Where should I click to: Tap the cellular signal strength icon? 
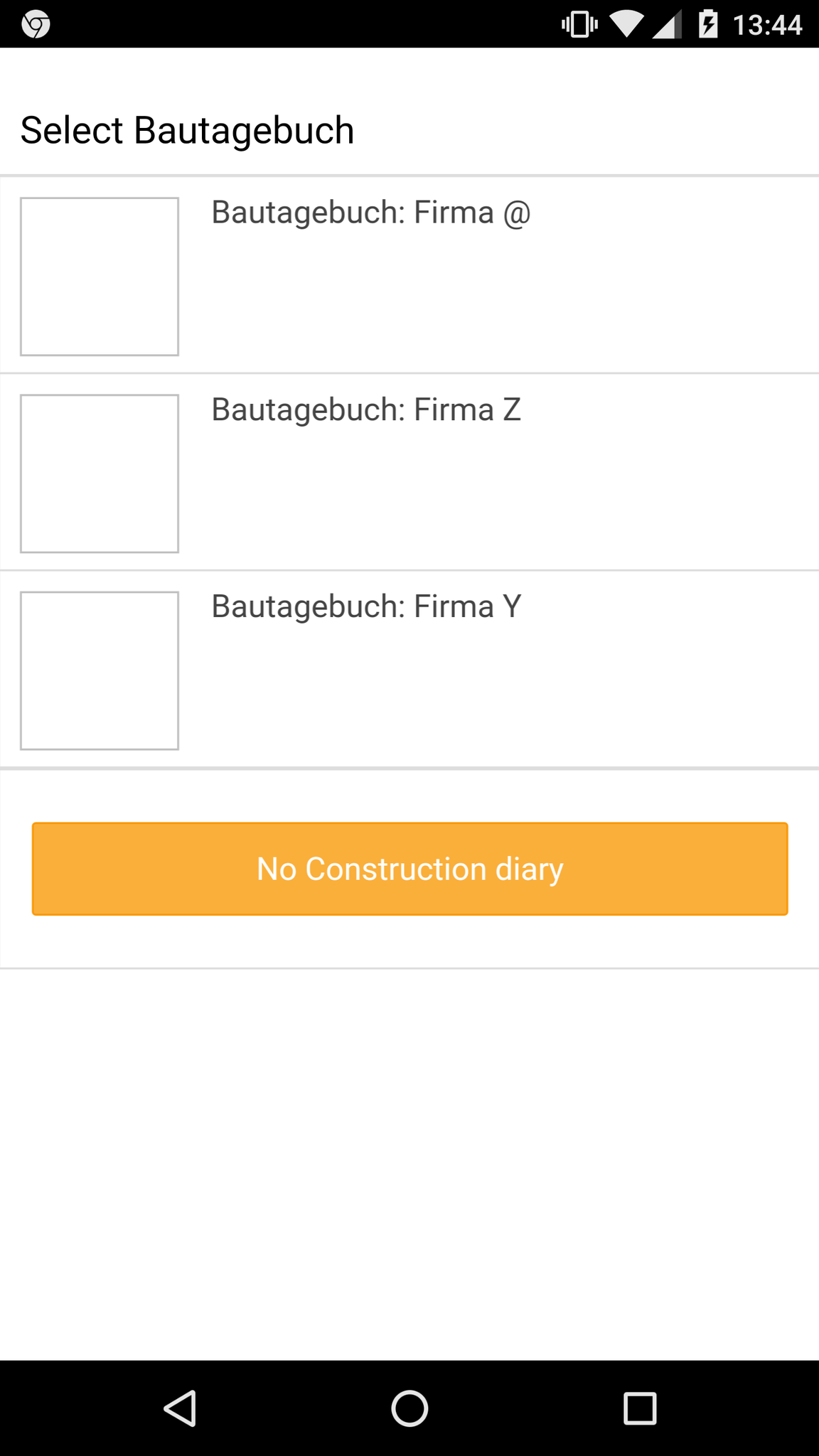[x=666, y=25]
